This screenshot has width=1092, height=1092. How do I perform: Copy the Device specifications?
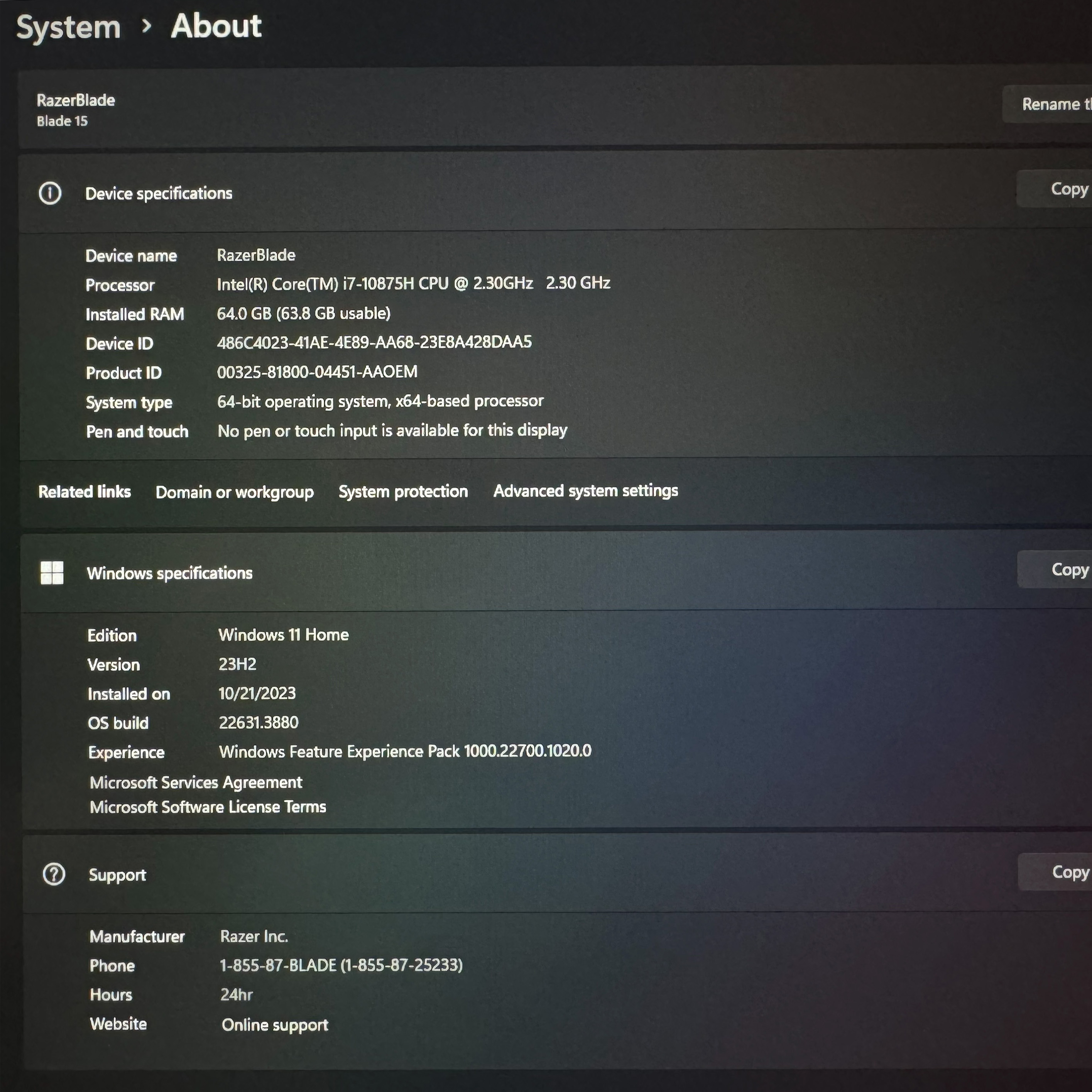pos(1068,189)
